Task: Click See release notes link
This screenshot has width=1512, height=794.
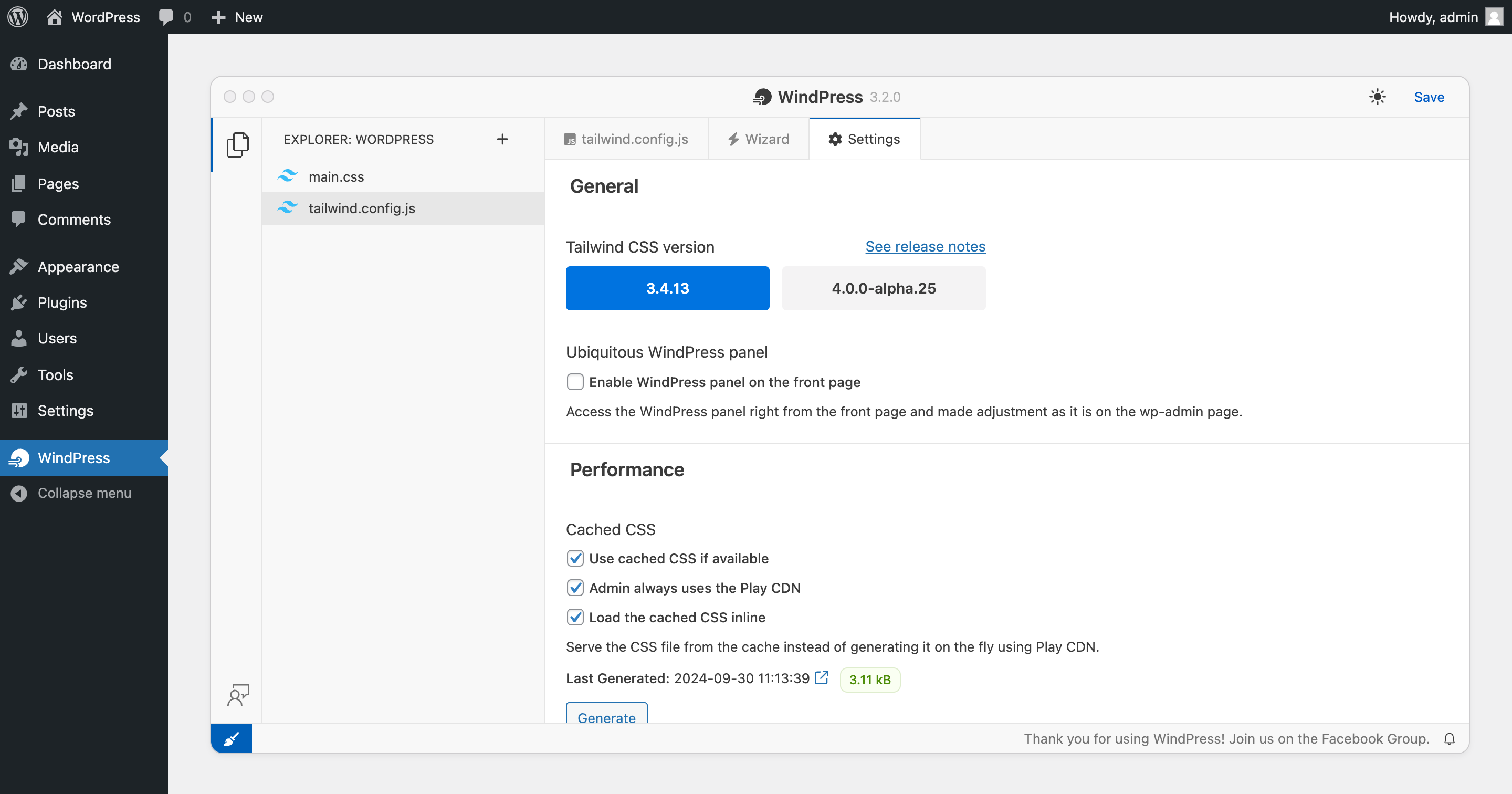Action: pos(925,246)
